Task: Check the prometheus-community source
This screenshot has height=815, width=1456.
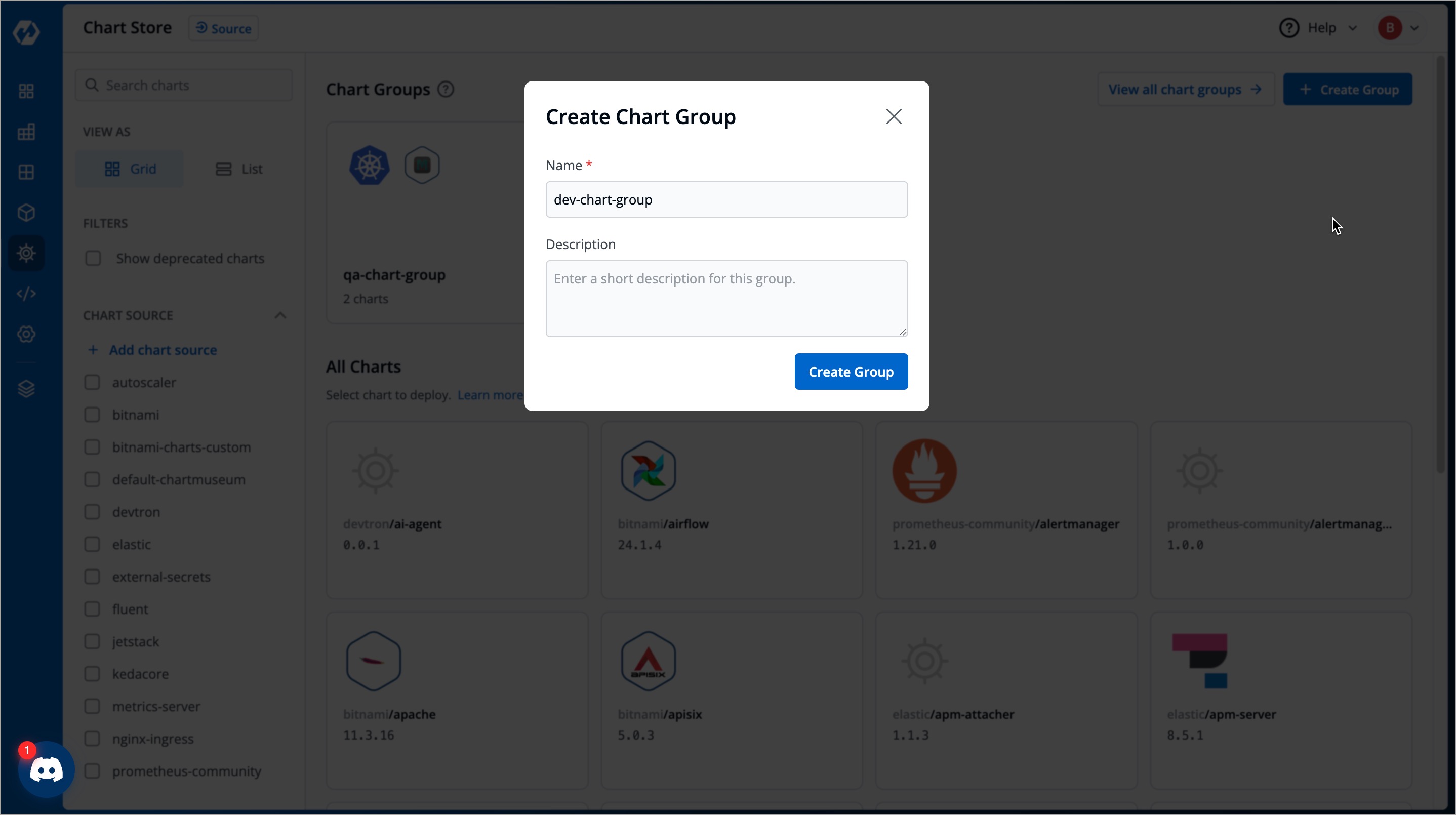Action: (93, 771)
